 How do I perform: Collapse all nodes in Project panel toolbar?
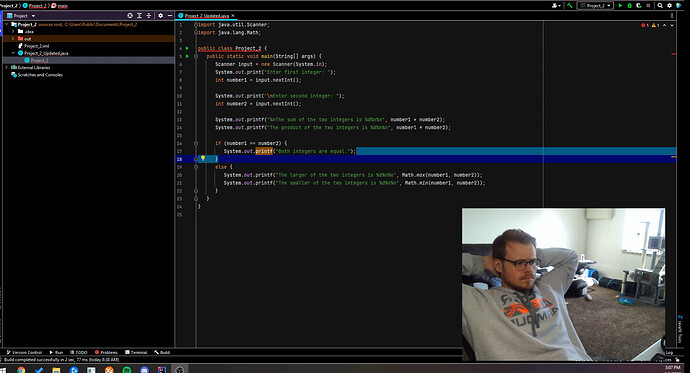pyautogui.click(x=149, y=15)
